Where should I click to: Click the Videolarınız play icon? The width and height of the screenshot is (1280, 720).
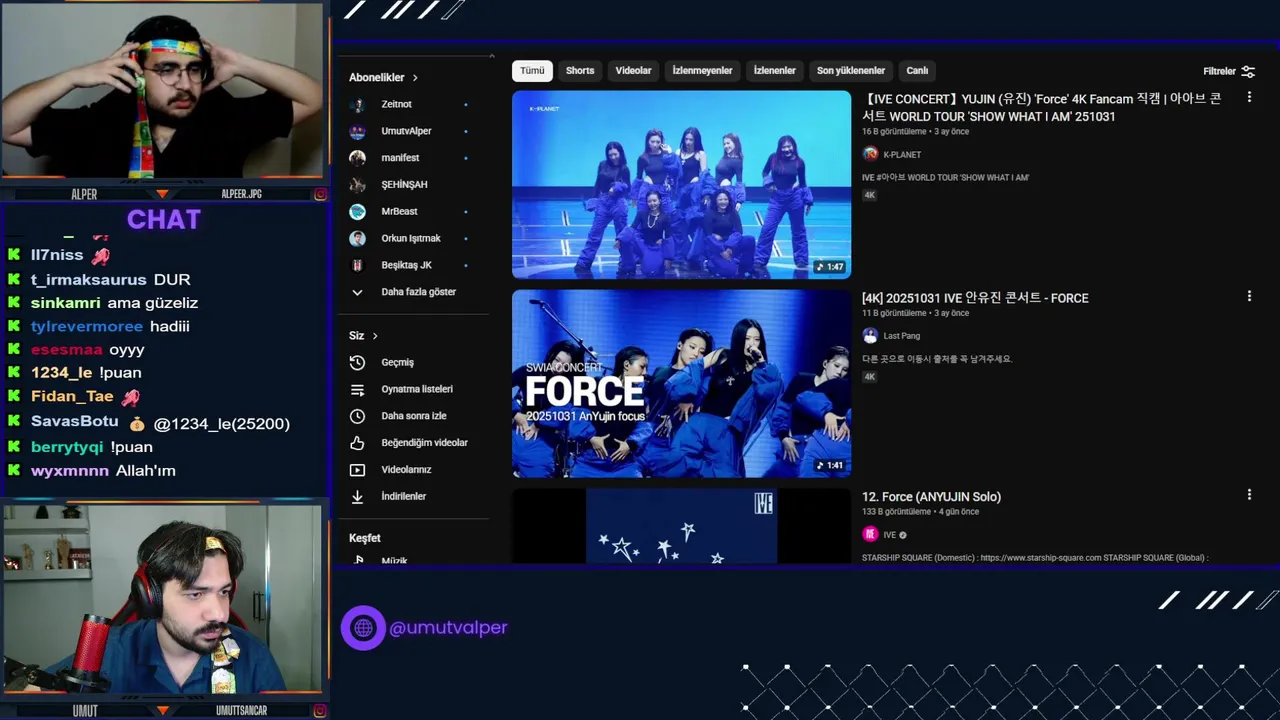tap(357, 470)
